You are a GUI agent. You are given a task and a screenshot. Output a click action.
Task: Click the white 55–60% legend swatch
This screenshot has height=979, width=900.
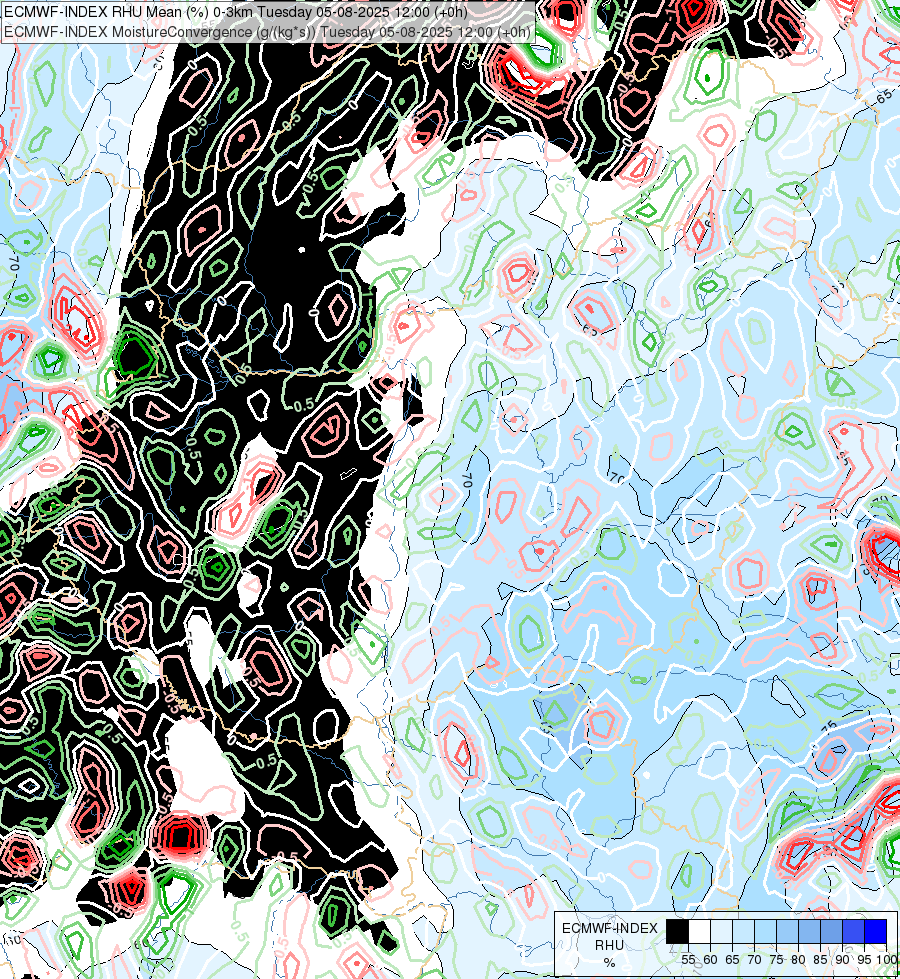tap(700, 932)
